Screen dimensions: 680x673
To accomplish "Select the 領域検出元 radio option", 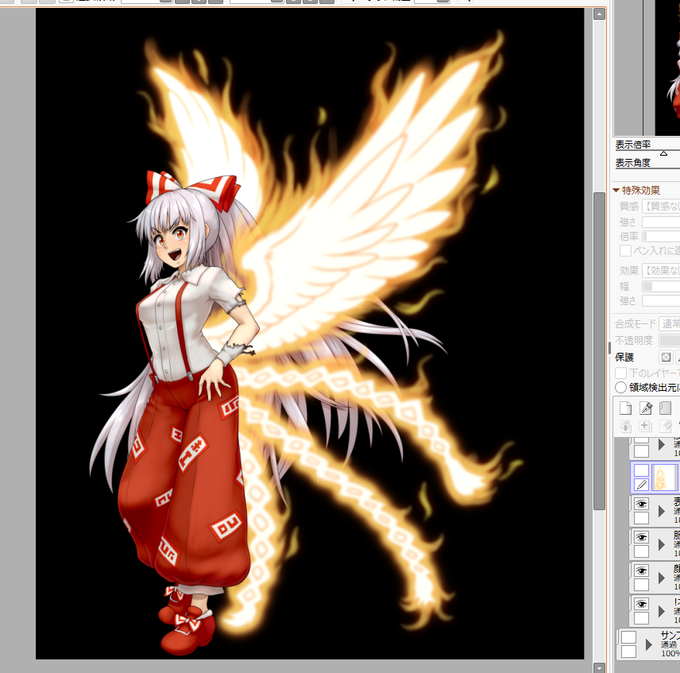I will pos(621,387).
